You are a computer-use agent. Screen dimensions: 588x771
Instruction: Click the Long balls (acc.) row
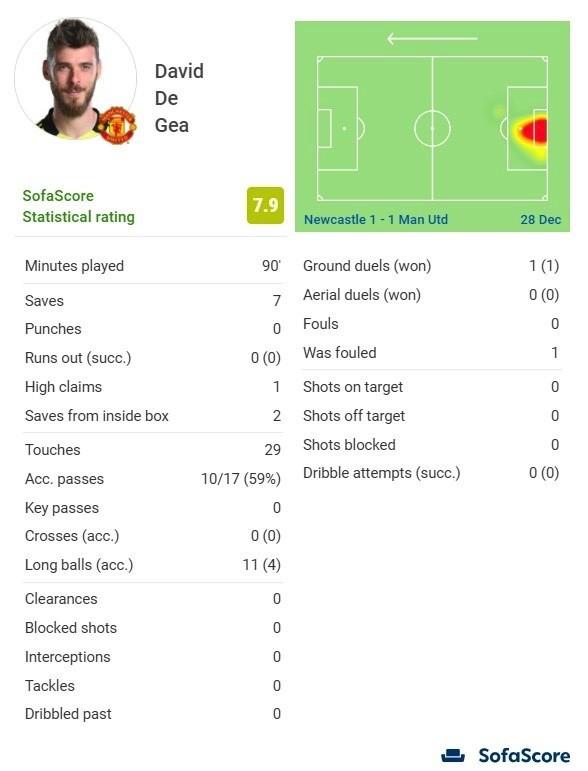click(152, 564)
